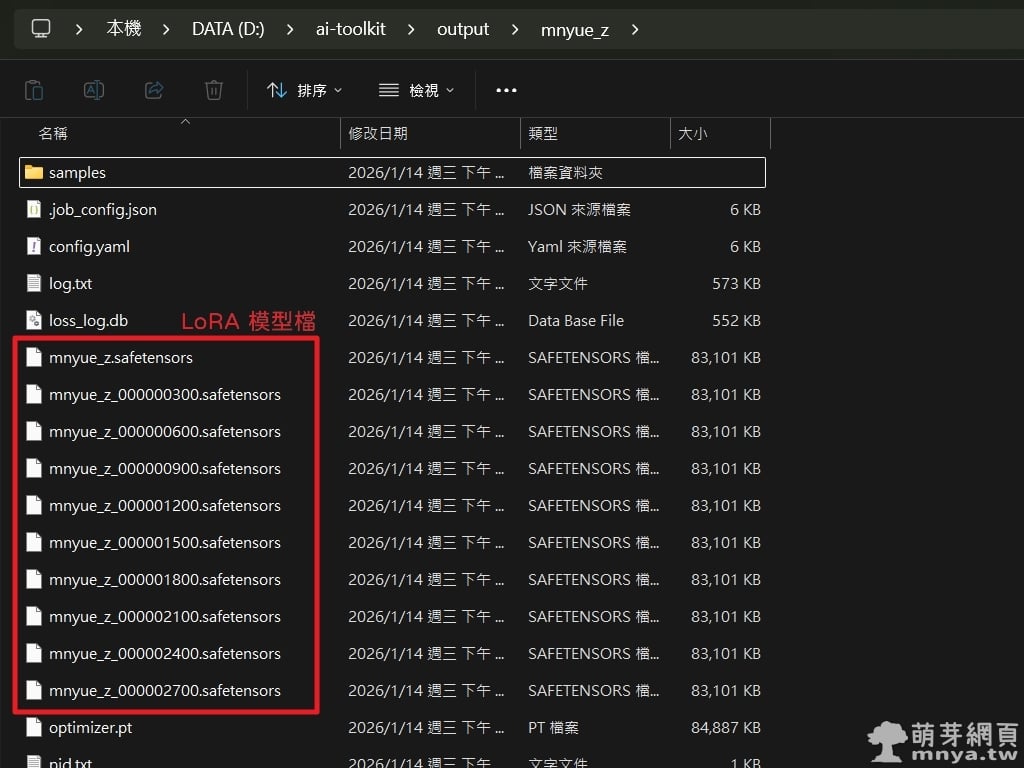
Task: Select the loss_log.db file
Action: coord(88,320)
